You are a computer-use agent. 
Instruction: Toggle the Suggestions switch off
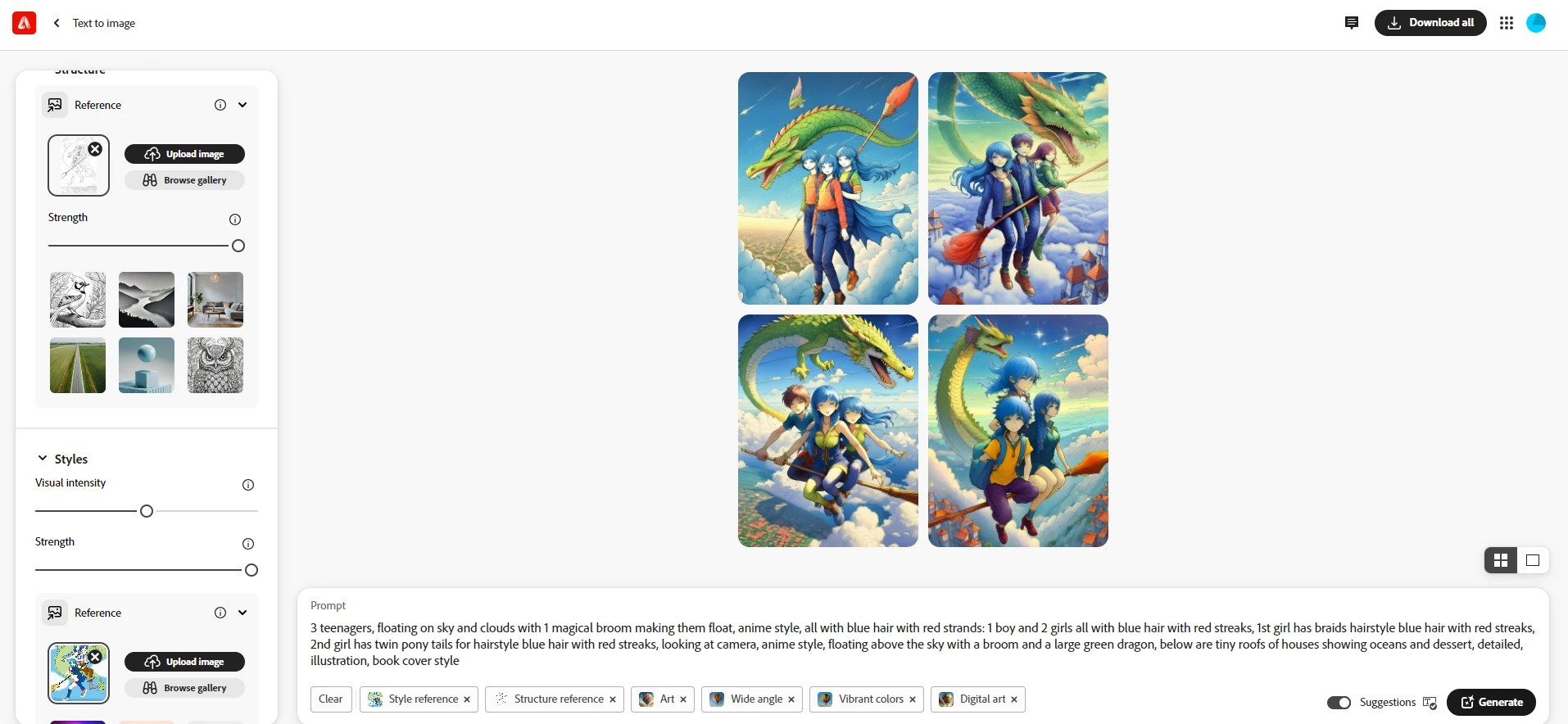coord(1339,703)
